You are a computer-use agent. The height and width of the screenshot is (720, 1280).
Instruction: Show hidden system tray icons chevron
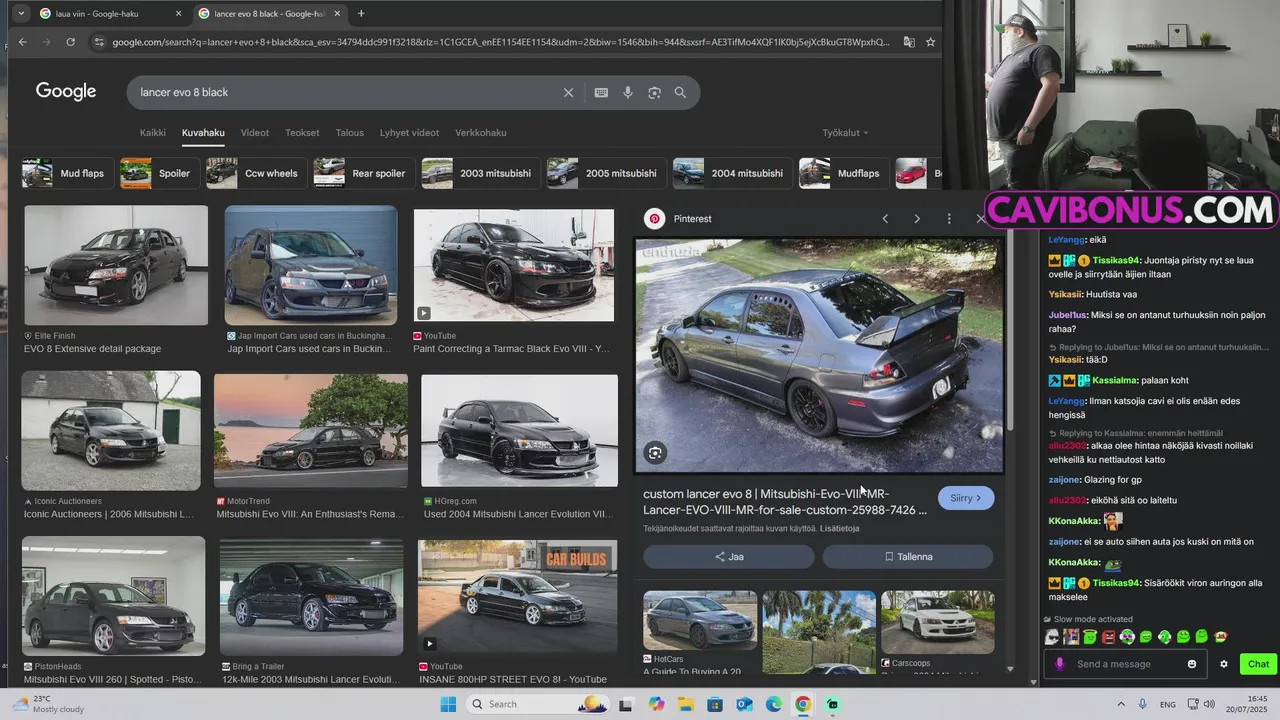[x=1121, y=704]
